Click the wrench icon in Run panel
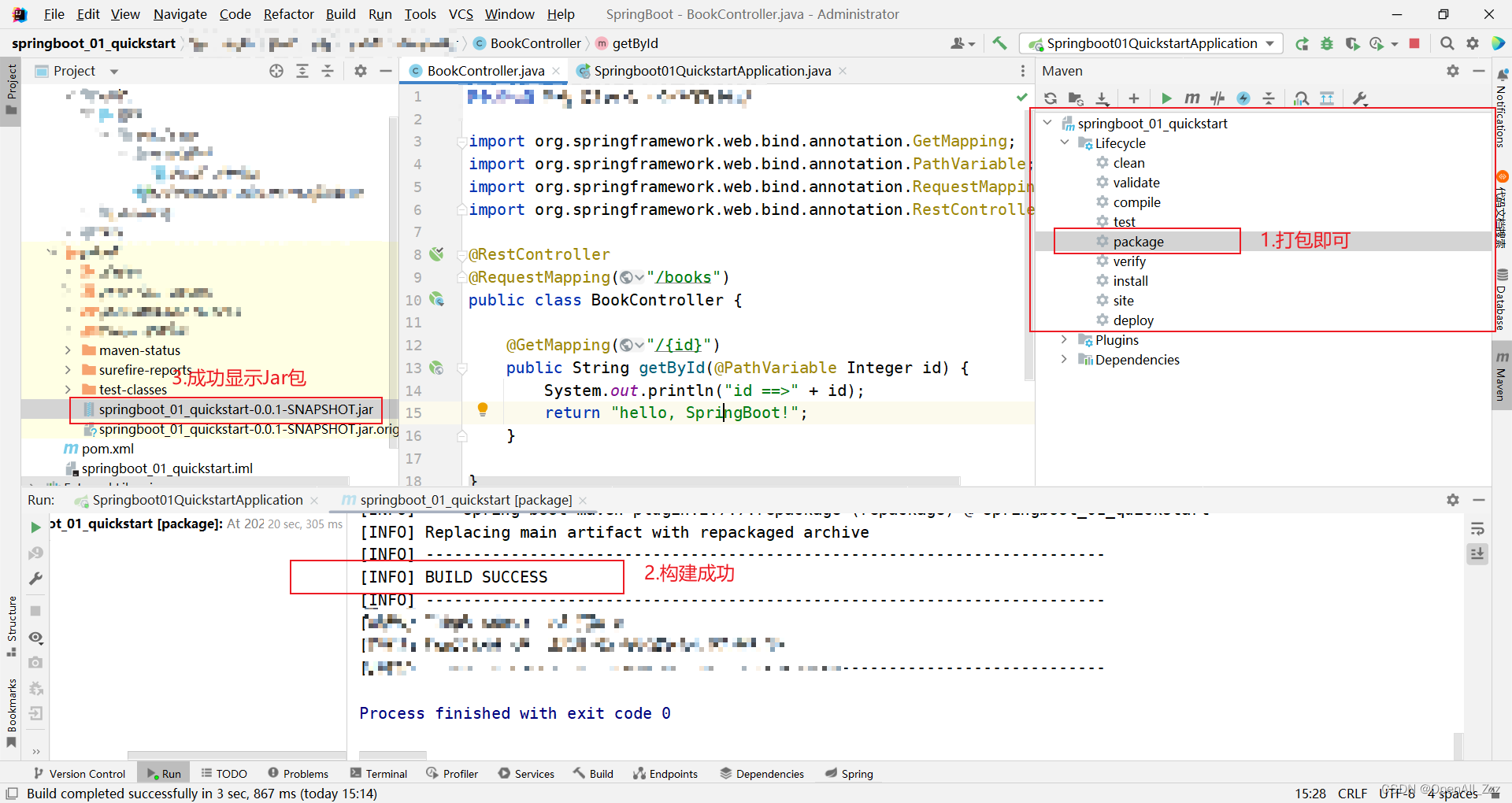The image size is (1512, 803). click(x=35, y=579)
